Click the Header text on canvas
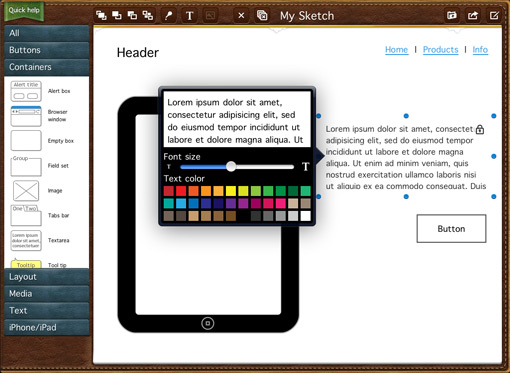The width and height of the screenshot is (510, 373). (138, 53)
